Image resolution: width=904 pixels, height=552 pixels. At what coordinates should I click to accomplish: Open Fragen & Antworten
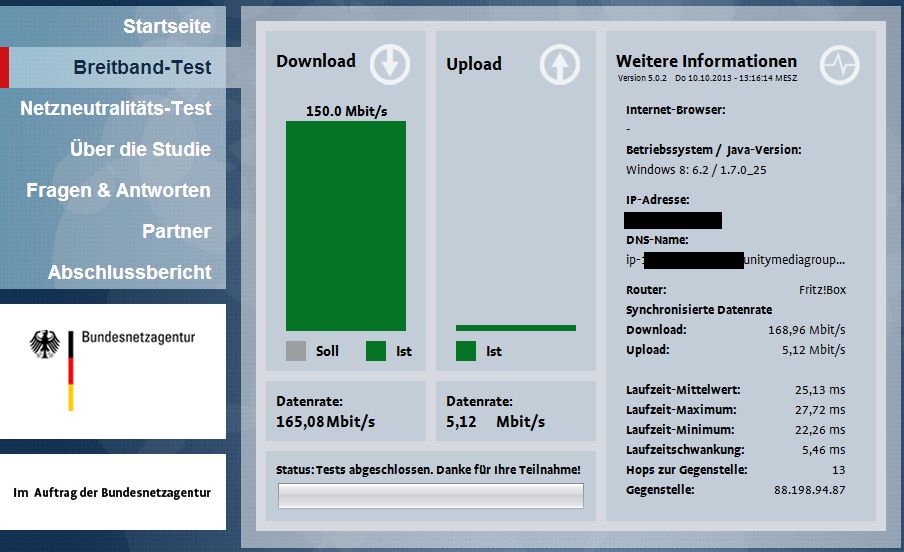(118, 190)
